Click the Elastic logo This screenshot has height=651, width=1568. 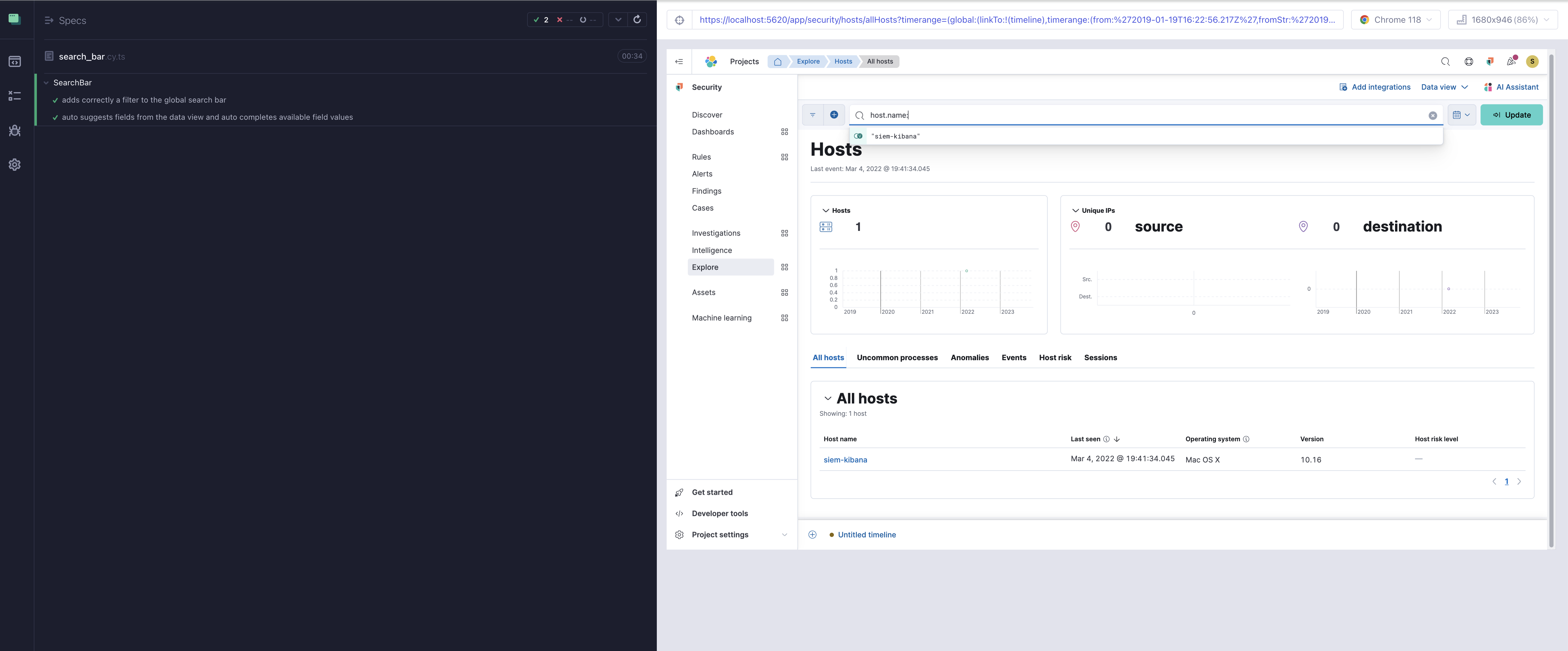711,61
